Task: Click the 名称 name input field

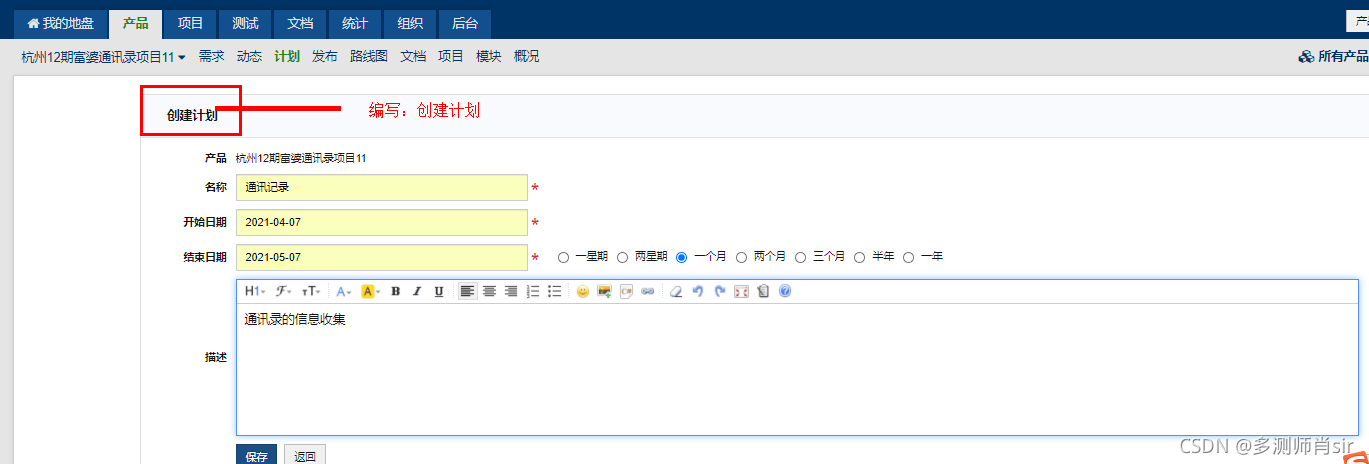Action: coord(382,187)
